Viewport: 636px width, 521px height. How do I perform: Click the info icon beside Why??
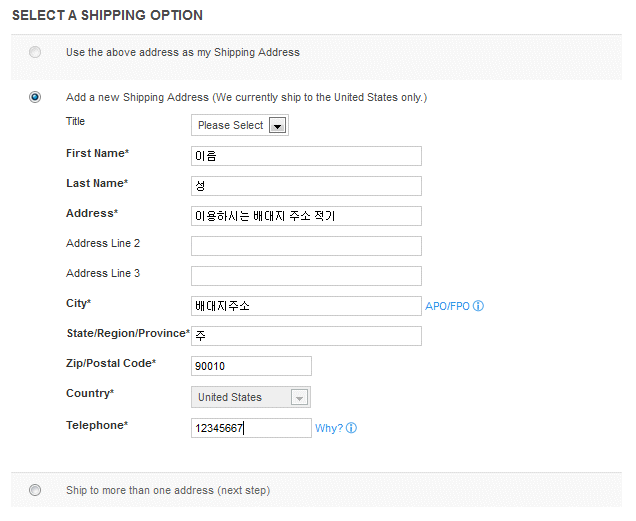pyautogui.click(x=351, y=428)
